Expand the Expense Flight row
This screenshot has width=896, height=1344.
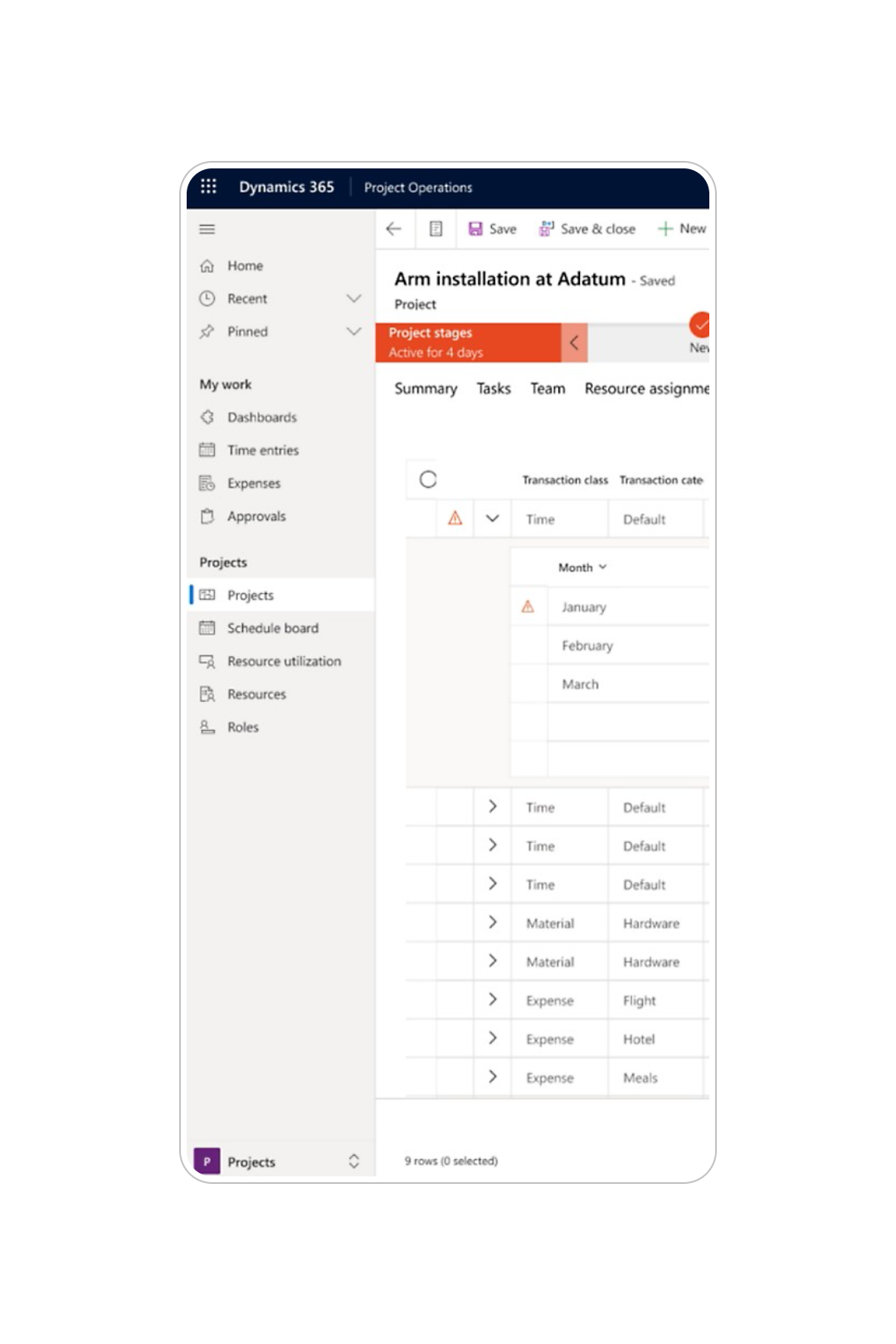click(493, 1000)
